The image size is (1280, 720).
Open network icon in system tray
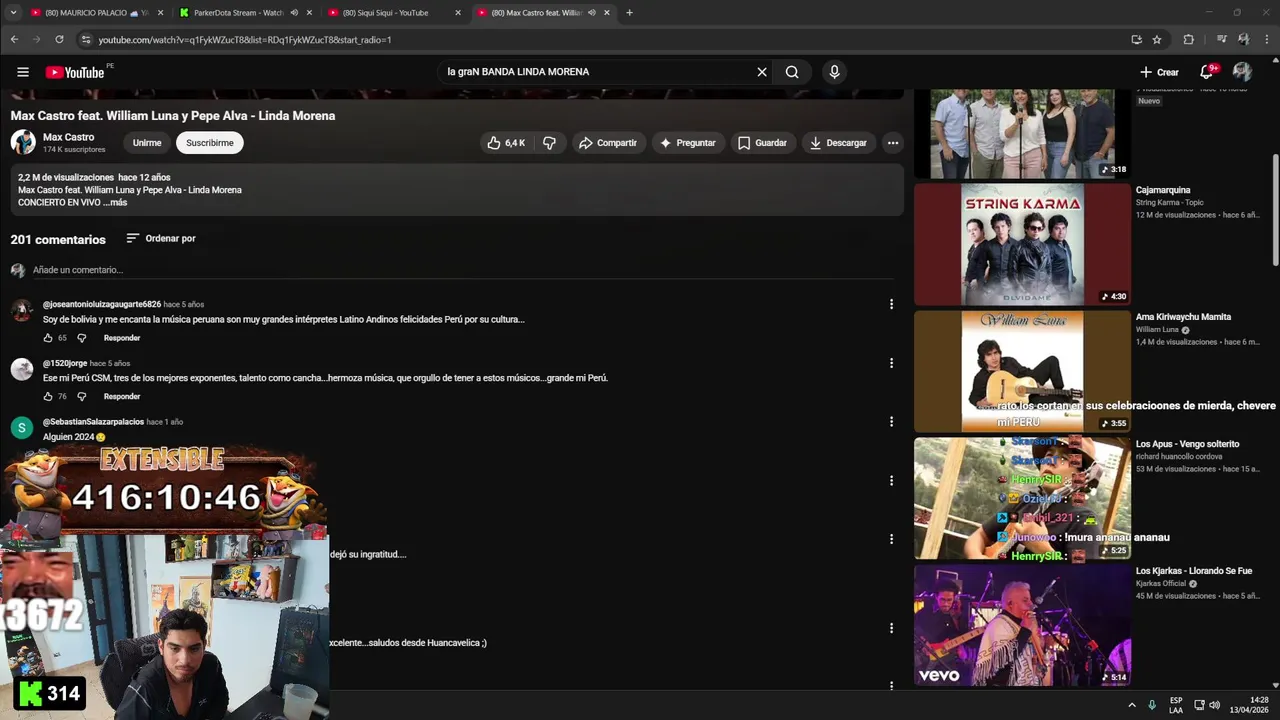[x=1199, y=705]
